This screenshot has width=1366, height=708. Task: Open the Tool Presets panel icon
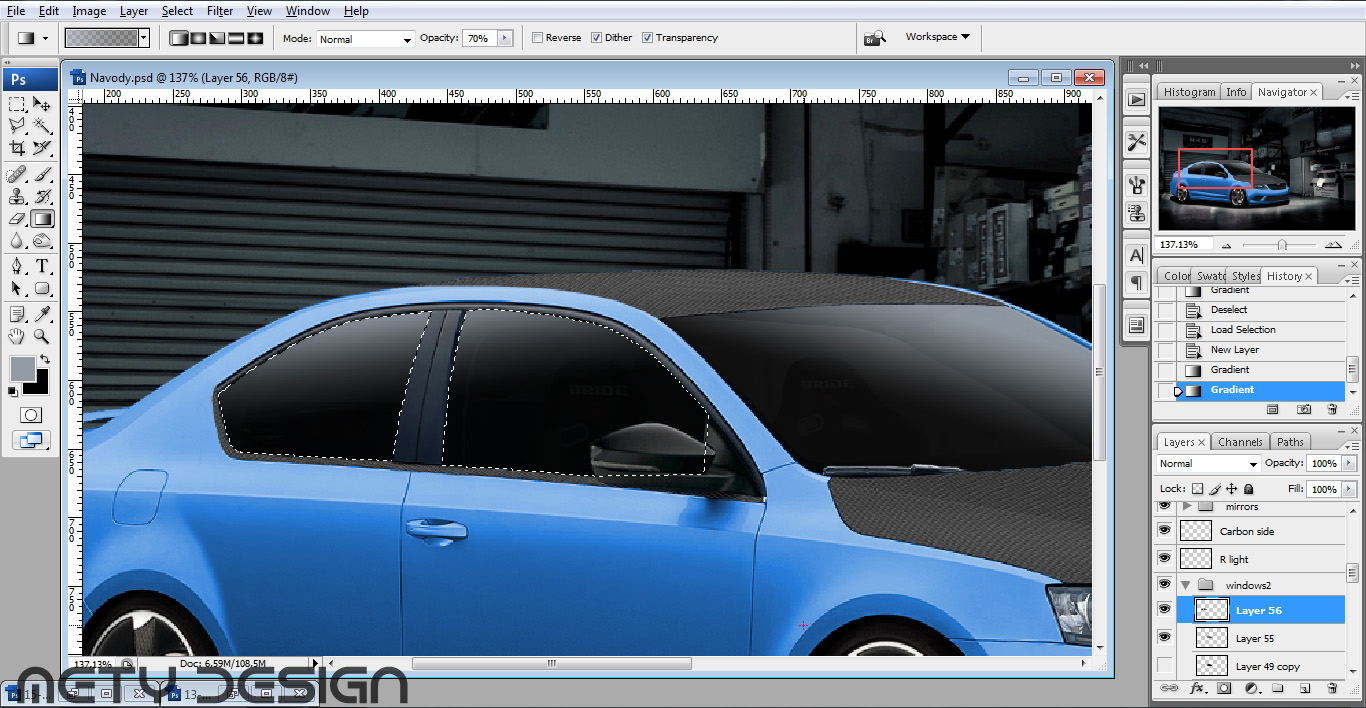coord(1136,142)
